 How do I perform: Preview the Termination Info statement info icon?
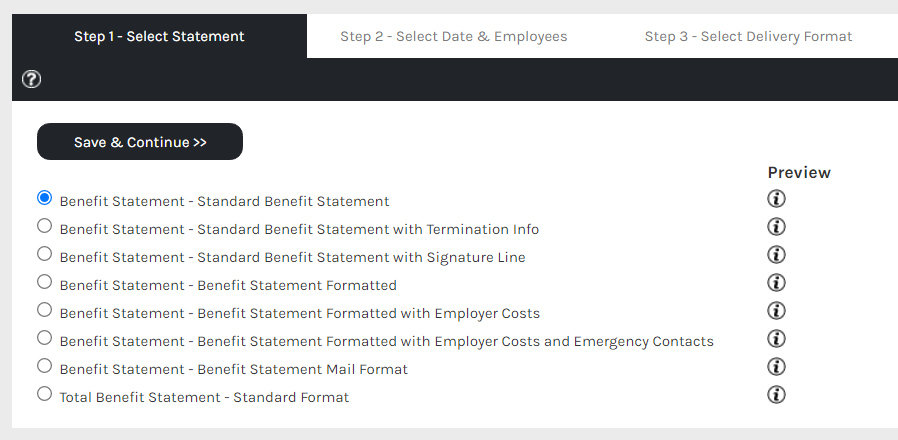pyautogui.click(x=776, y=227)
